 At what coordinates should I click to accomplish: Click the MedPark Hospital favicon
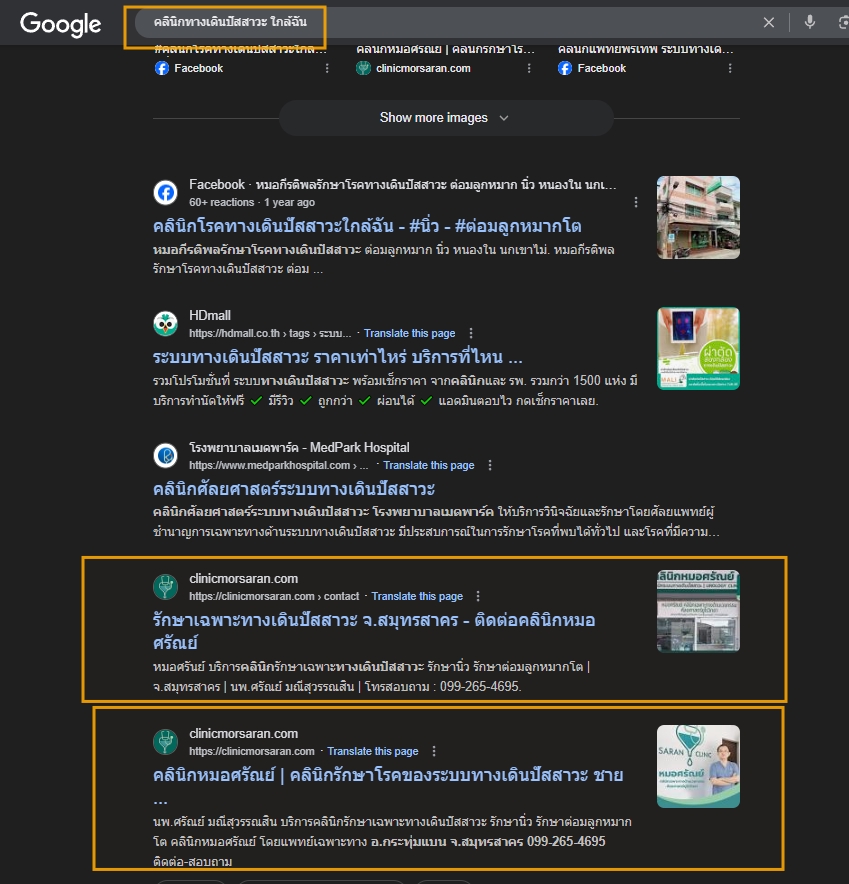point(165,455)
